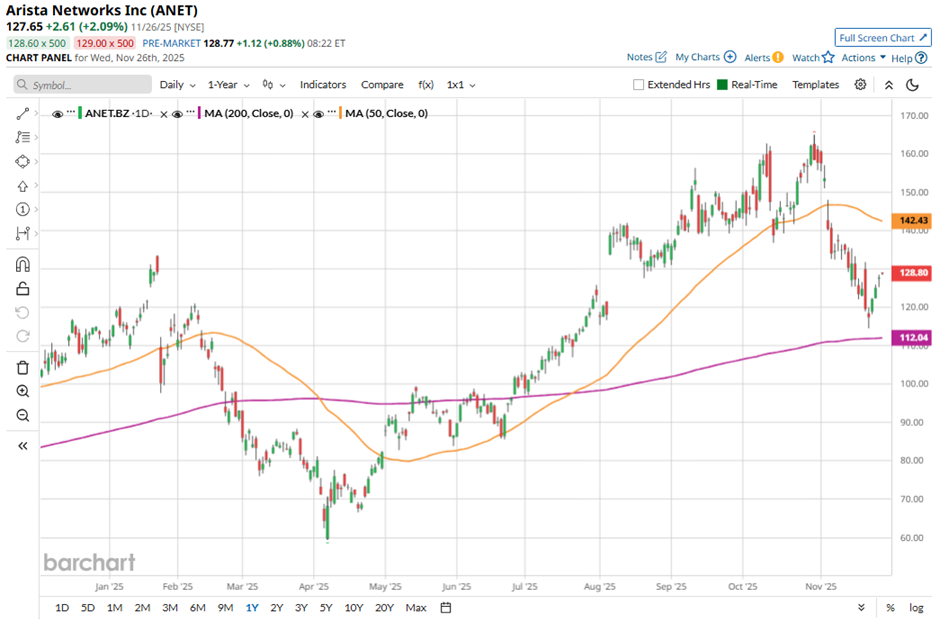The image size is (940, 623).
Task: Open the Actions dropdown menu
Action: click(863, 58)
